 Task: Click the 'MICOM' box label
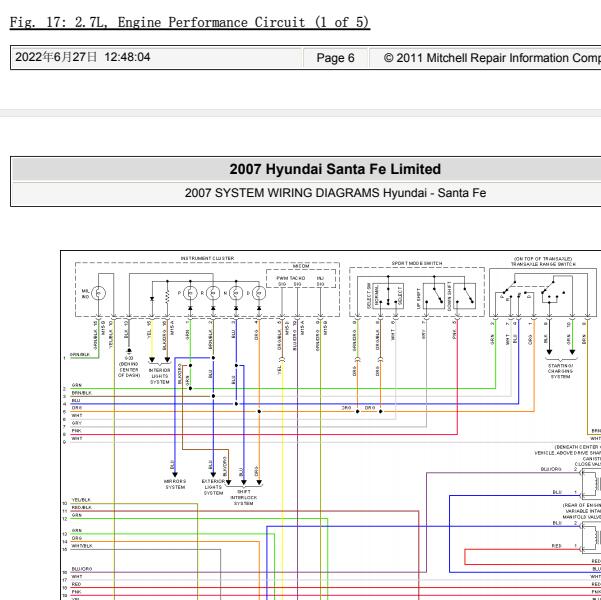click(x=301, y=266)
